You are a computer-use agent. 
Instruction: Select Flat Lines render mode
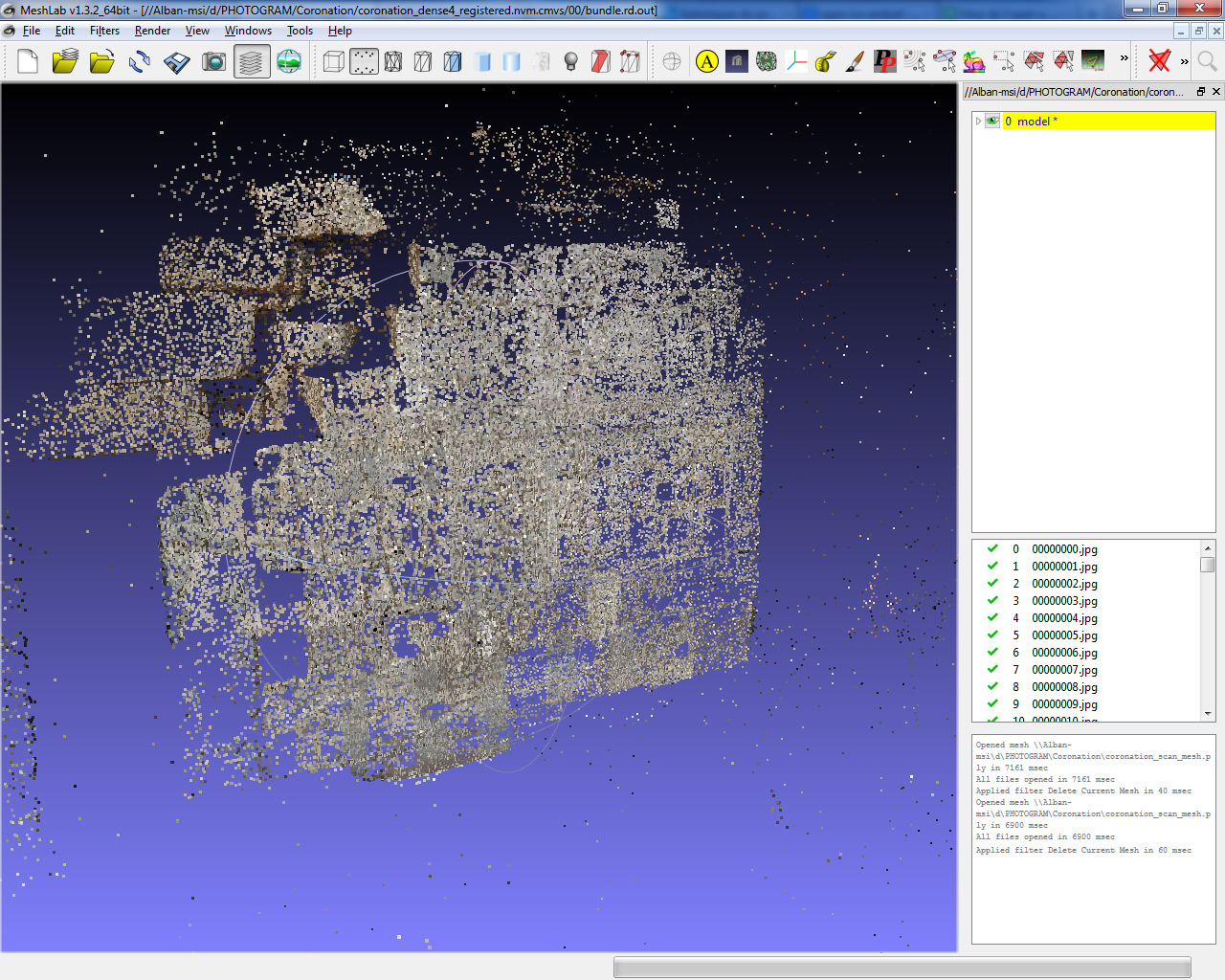click(453, 62)
